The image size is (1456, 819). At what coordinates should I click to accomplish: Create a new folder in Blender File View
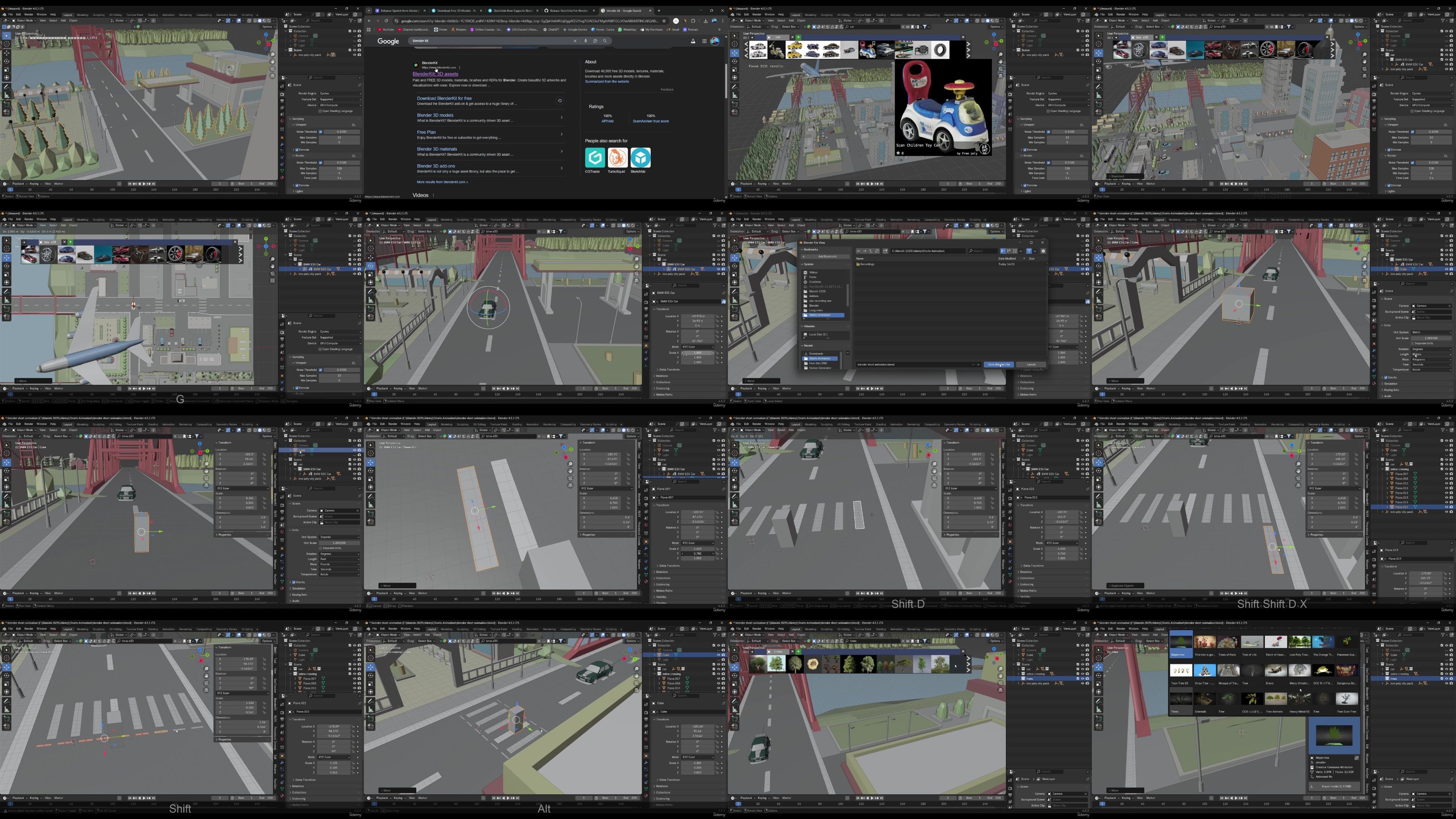tap(885, 251)
